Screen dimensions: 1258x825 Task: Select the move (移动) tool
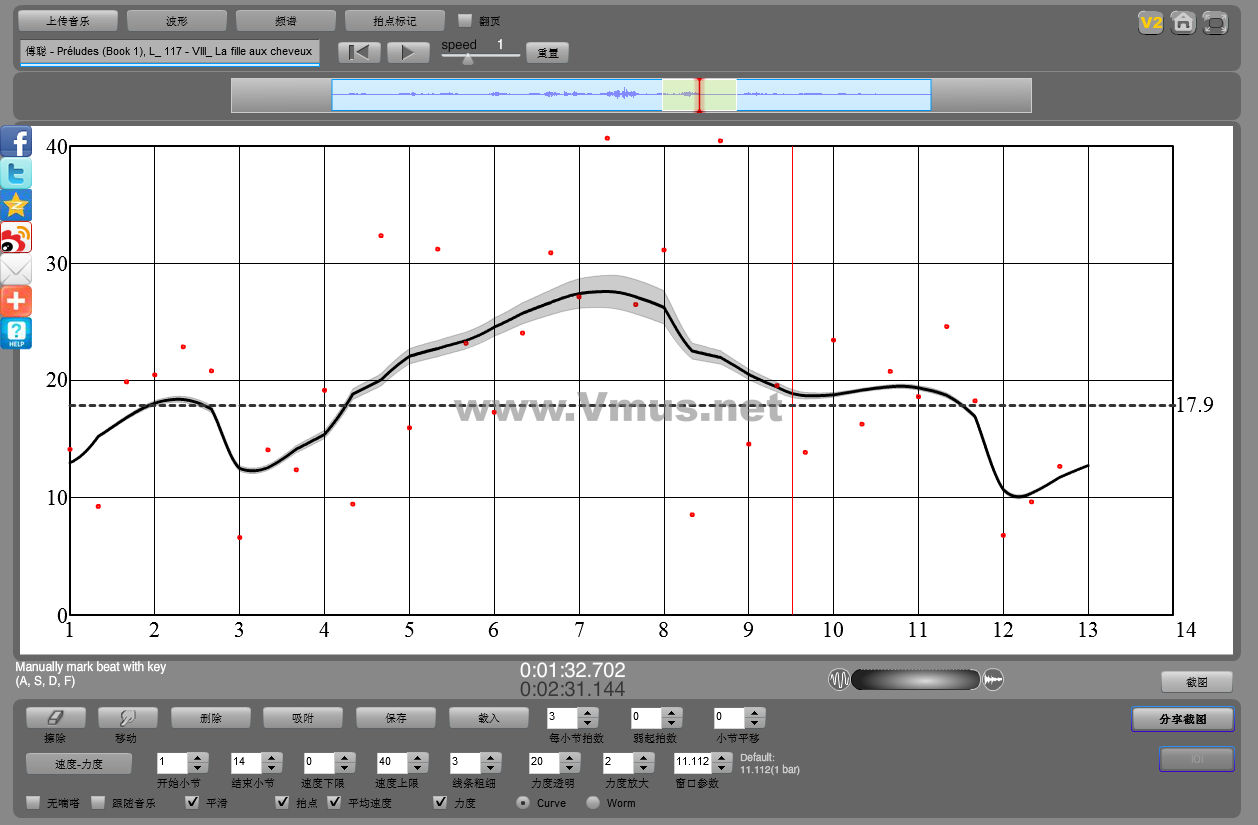127,717
